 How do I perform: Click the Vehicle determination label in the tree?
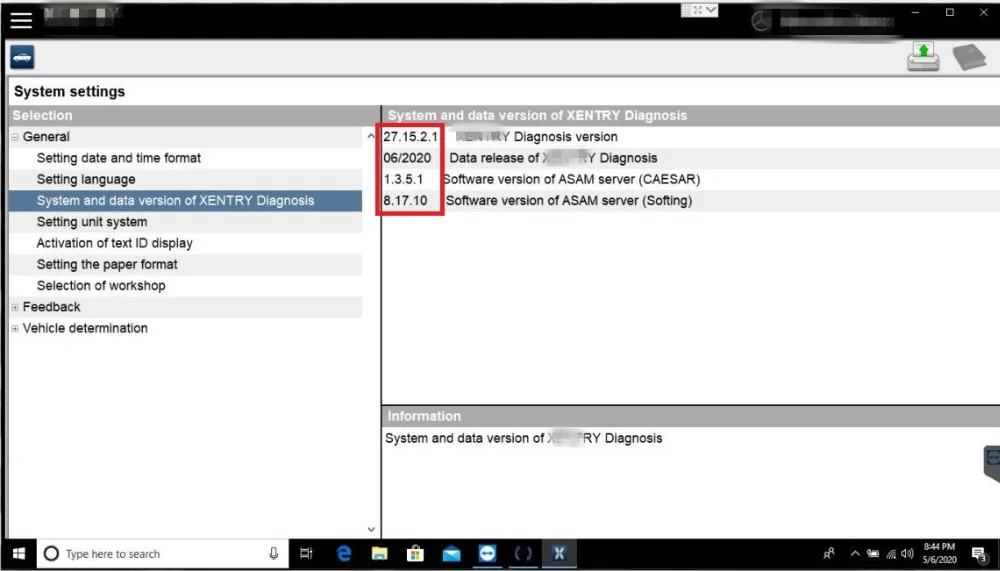(x=85, y=328)
